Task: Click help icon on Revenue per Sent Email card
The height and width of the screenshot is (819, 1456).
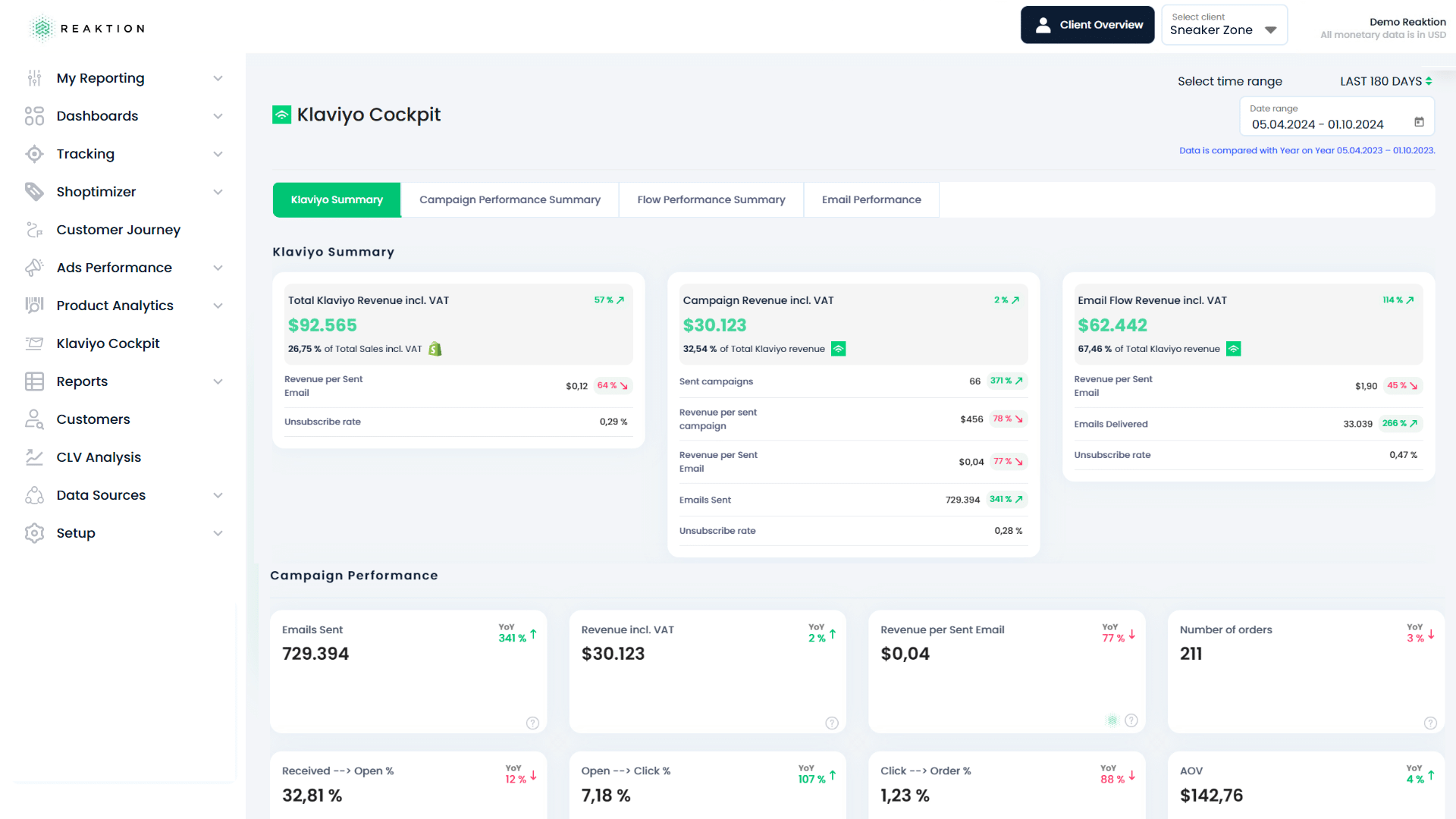Action: pos(1131,720)
